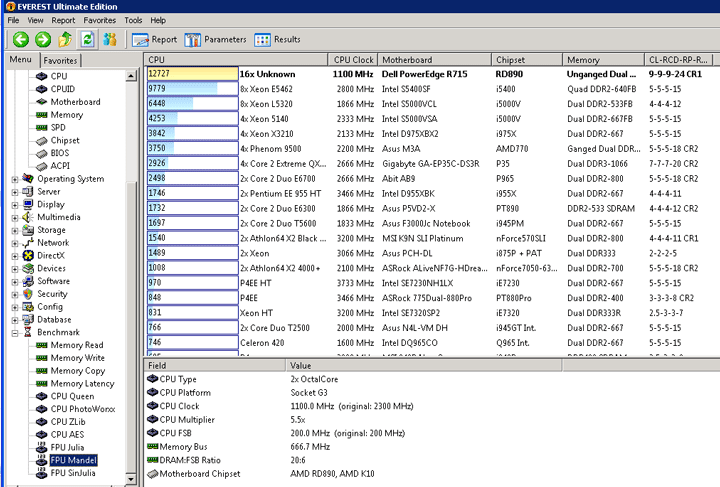Click the Devices category icon

point(28,269)
